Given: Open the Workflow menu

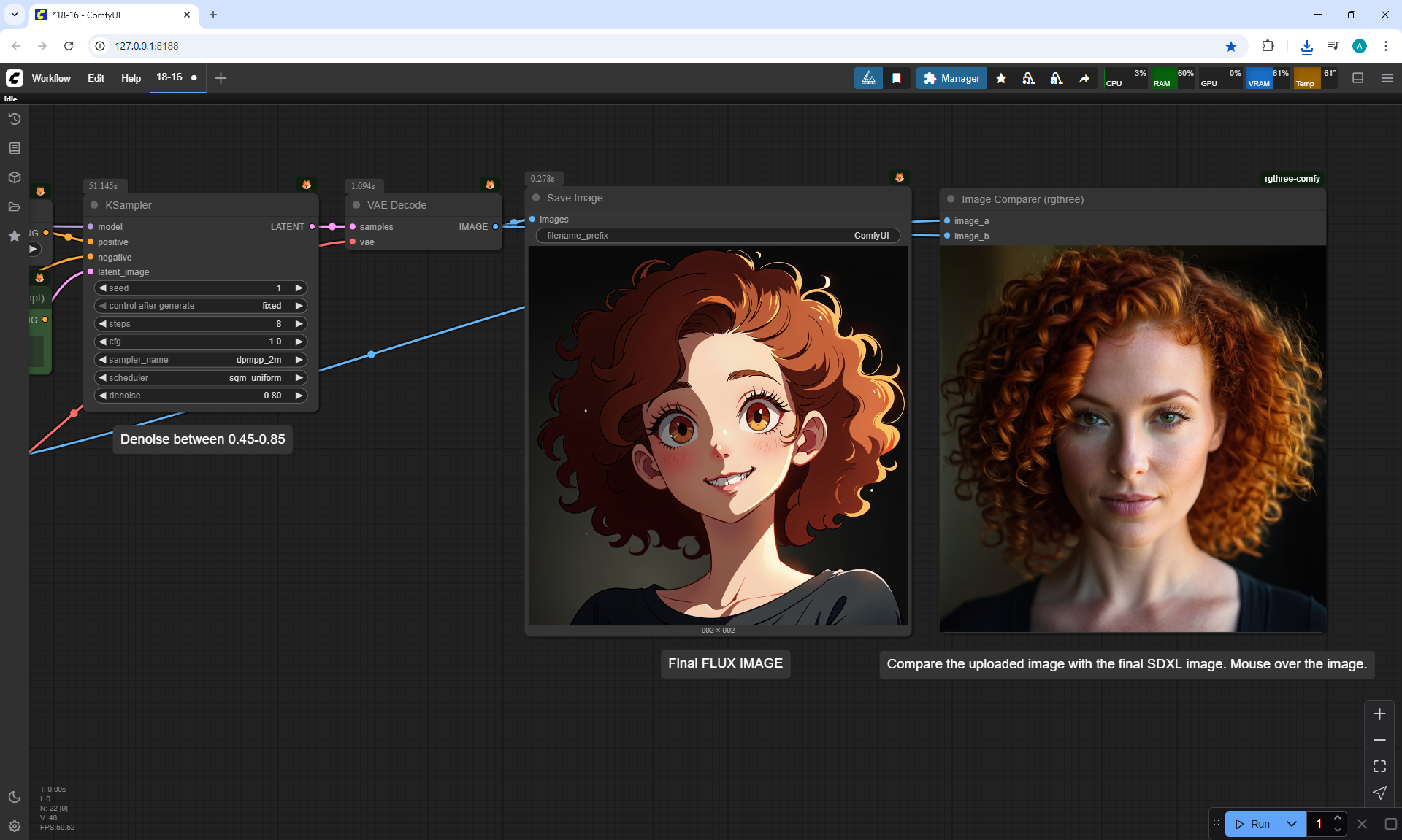Looking at the screenshot, I should 51,78.
